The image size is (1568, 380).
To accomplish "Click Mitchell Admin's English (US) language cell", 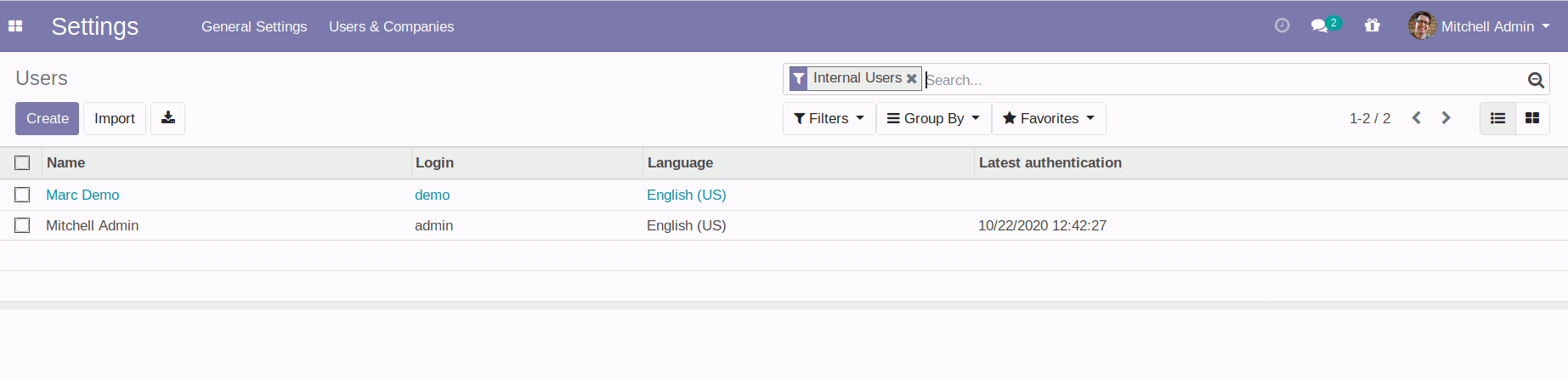I will click(x=687, y=225).
